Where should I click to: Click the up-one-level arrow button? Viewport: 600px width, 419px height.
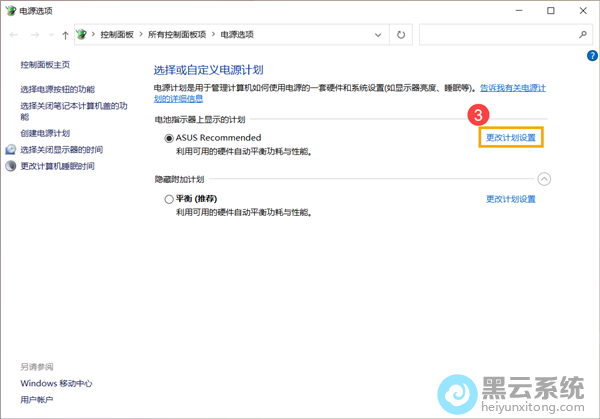point(66,35)
